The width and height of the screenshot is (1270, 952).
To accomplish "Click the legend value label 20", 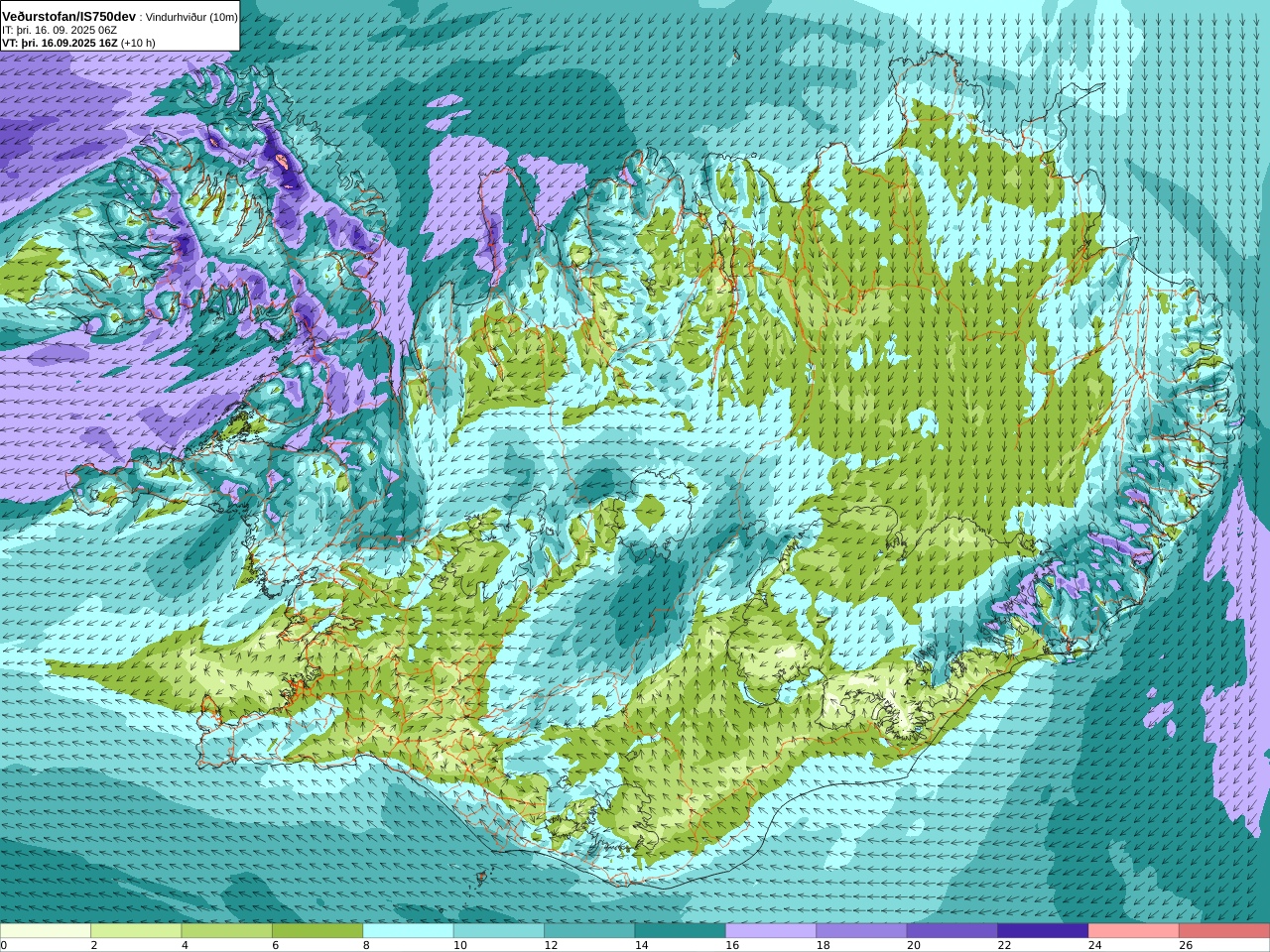I will pyautogui.click(x=914, y=945).
